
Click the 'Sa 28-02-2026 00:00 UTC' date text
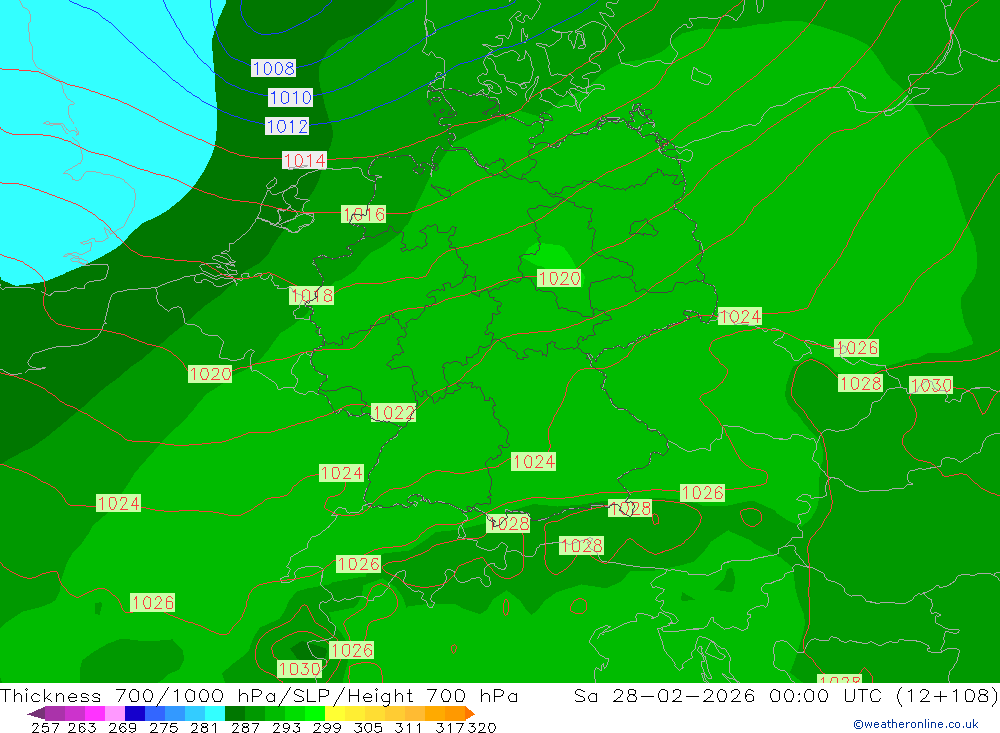click(728, 695)
